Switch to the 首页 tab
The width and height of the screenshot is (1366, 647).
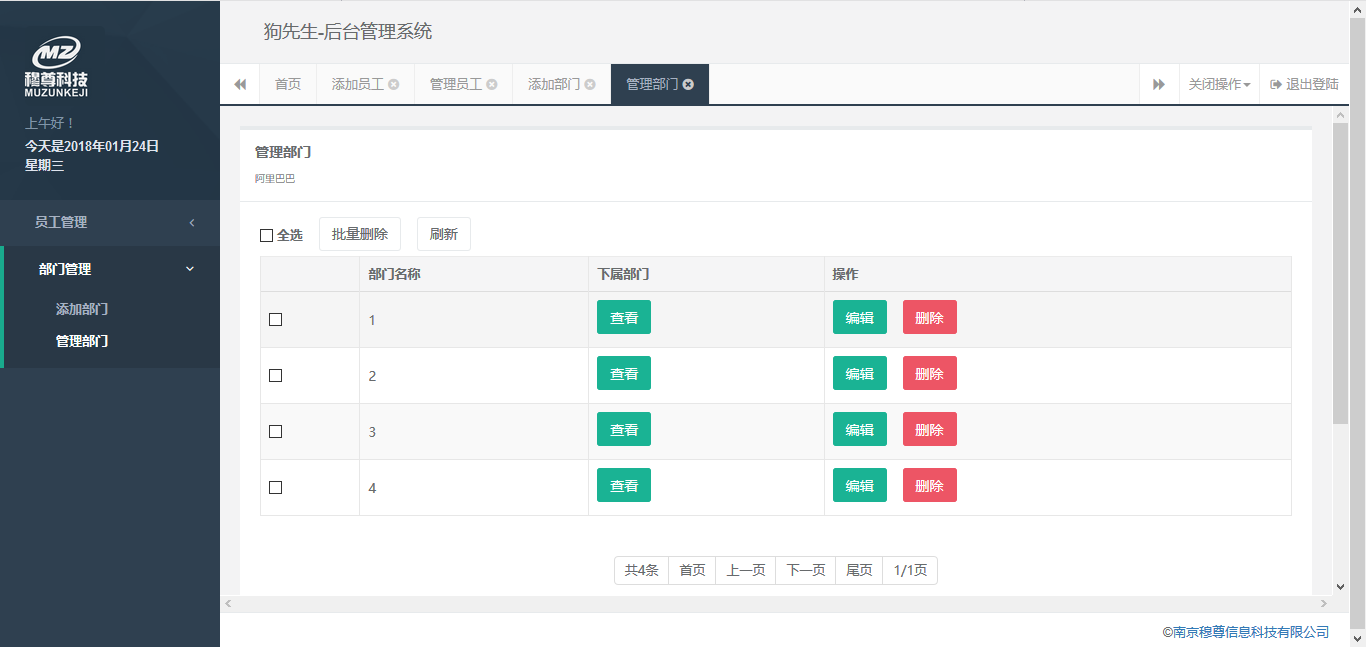(x=288, y=85)
